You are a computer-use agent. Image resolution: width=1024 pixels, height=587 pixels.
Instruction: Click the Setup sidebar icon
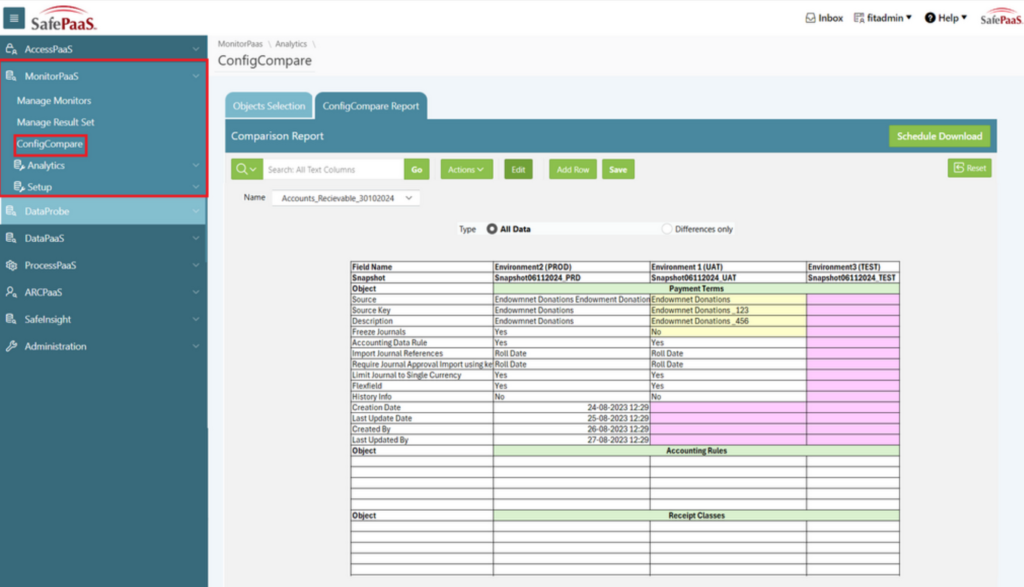(19, 187)
